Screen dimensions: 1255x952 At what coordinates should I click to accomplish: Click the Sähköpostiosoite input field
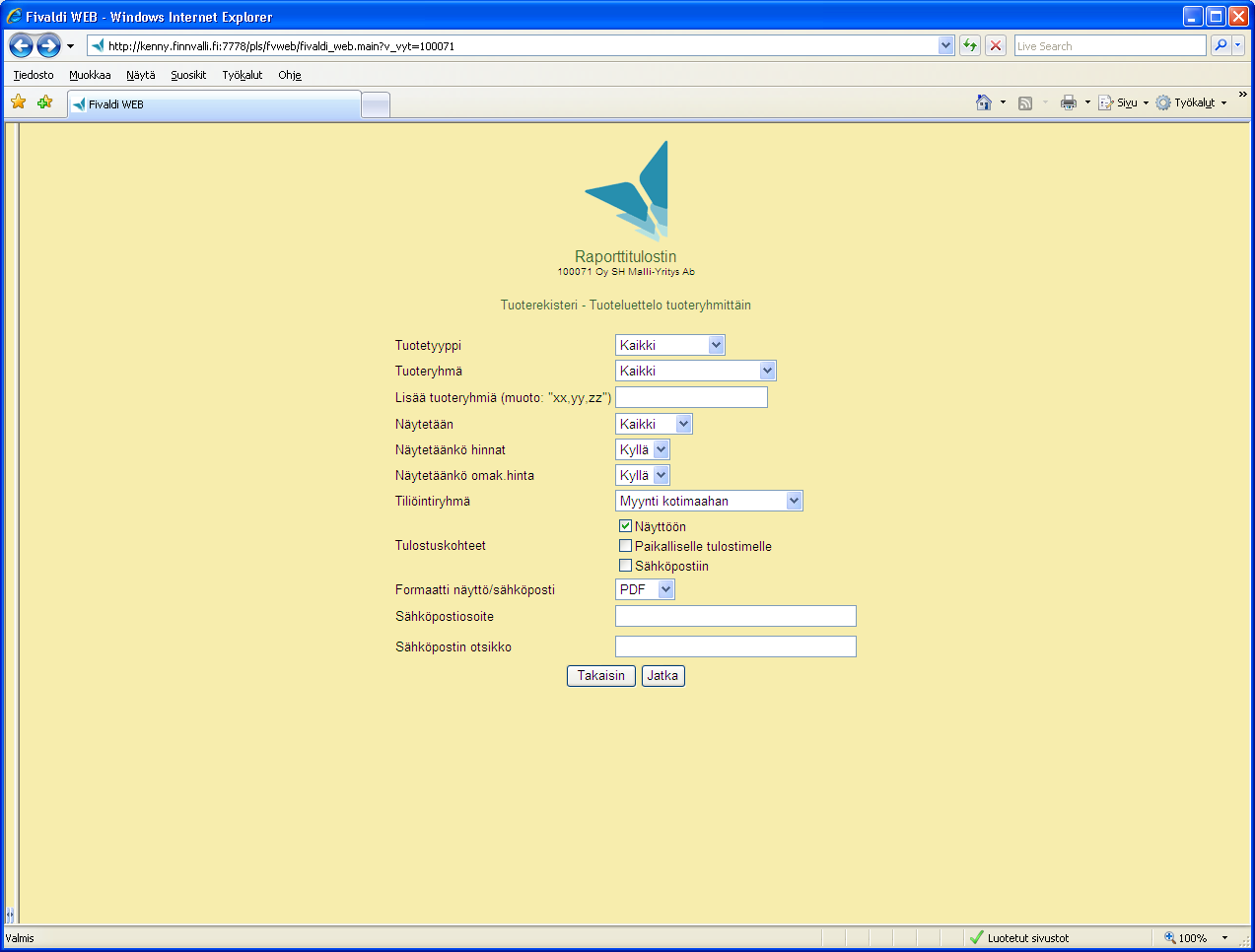735,616
